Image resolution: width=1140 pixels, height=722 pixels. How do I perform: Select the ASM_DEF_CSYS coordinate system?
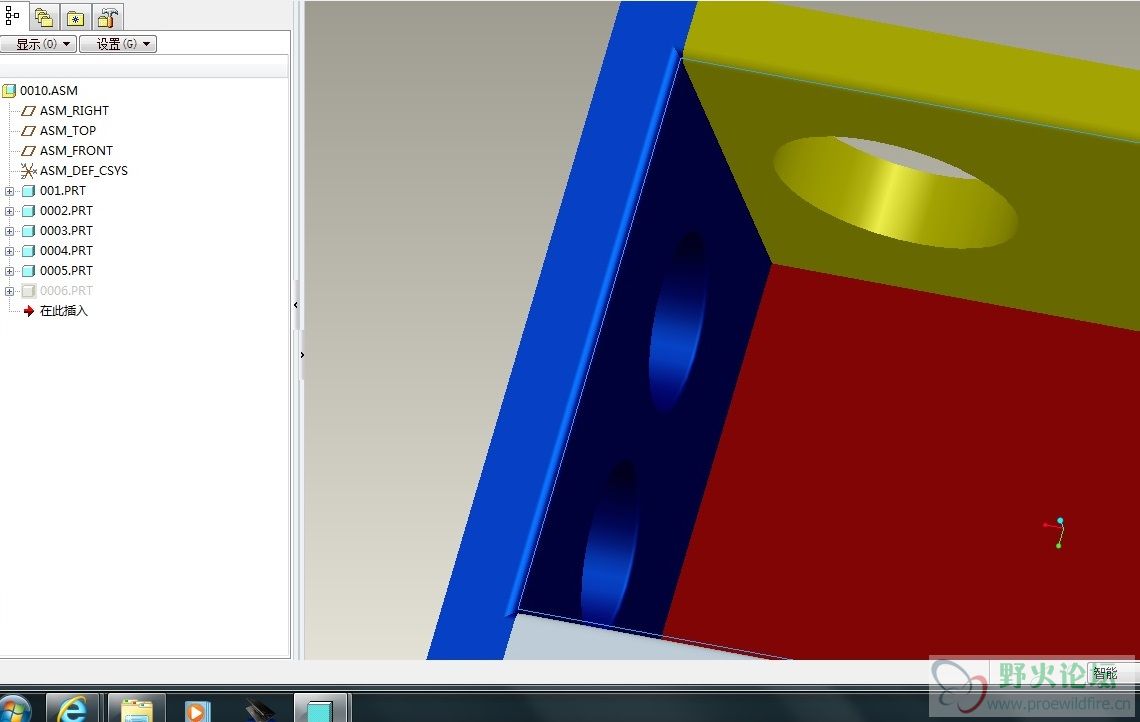click(x=84, y=171)
